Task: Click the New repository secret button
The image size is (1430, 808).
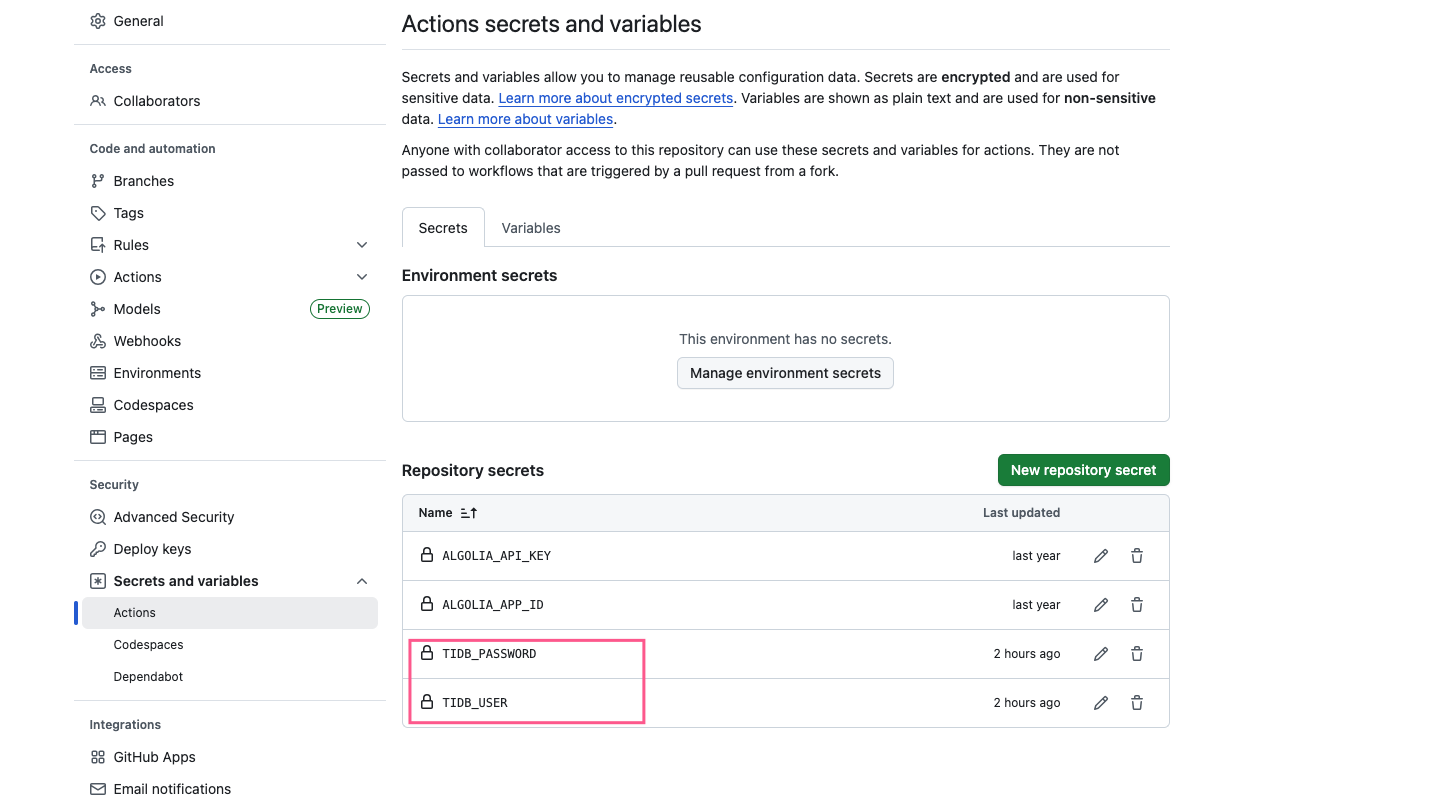Action: click(x=1083, y=470)
